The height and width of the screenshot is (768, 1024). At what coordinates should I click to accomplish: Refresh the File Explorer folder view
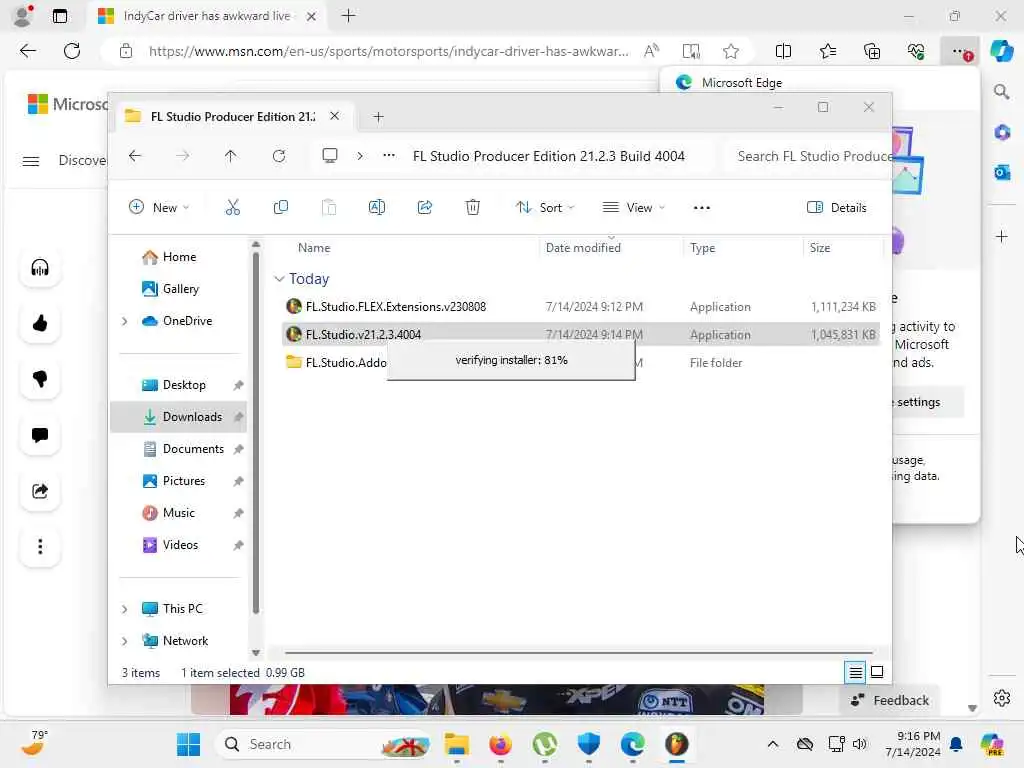tap(279, 156)
